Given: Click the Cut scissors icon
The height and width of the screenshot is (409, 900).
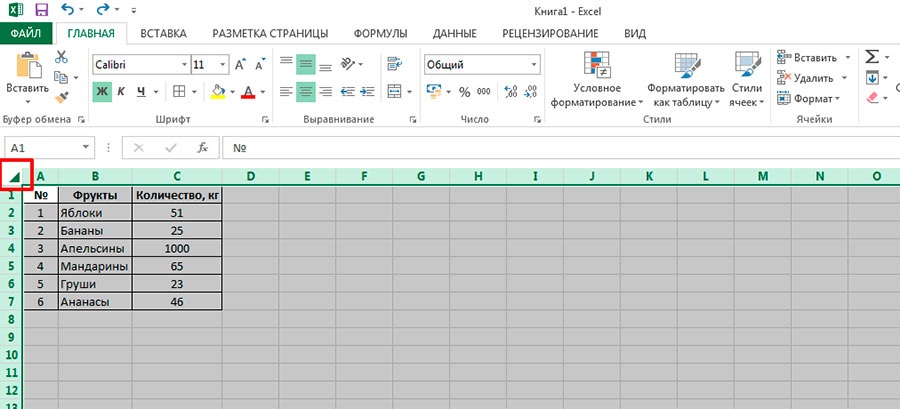Looking at the screenshot, I should [61, 58].
